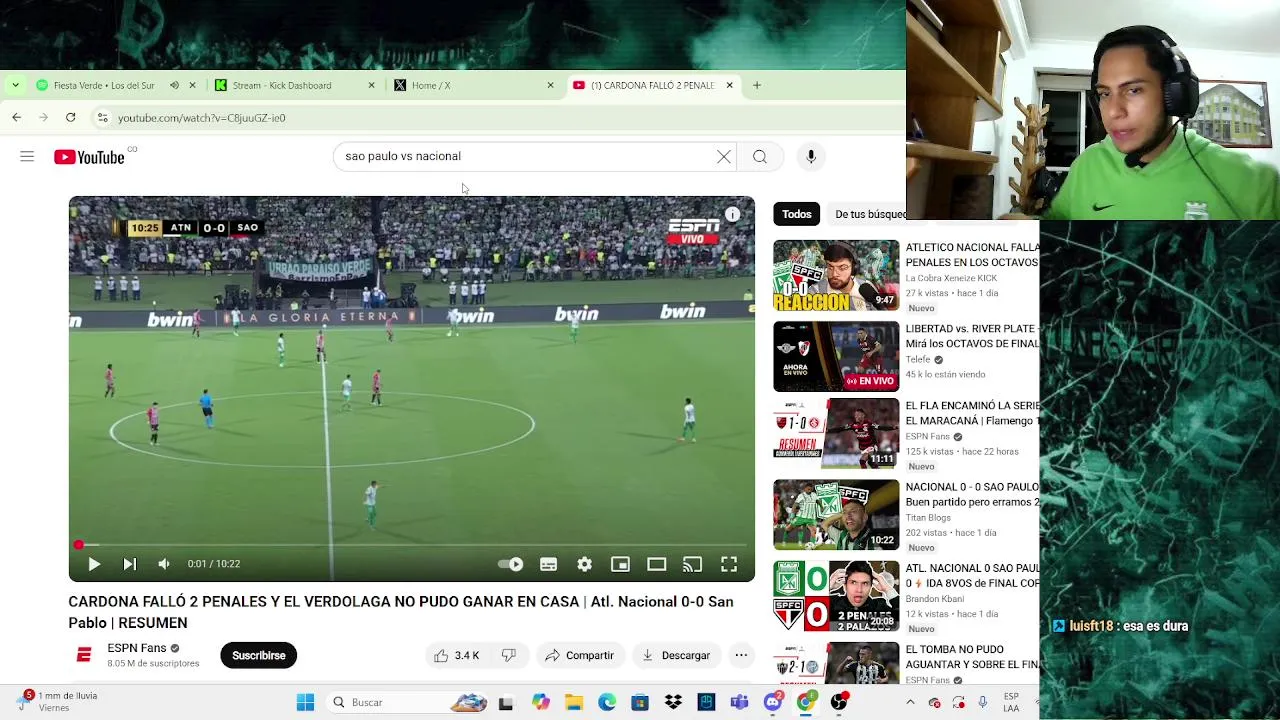Mute the video player volume
1280x720 pixels.
tap(164, 564)
